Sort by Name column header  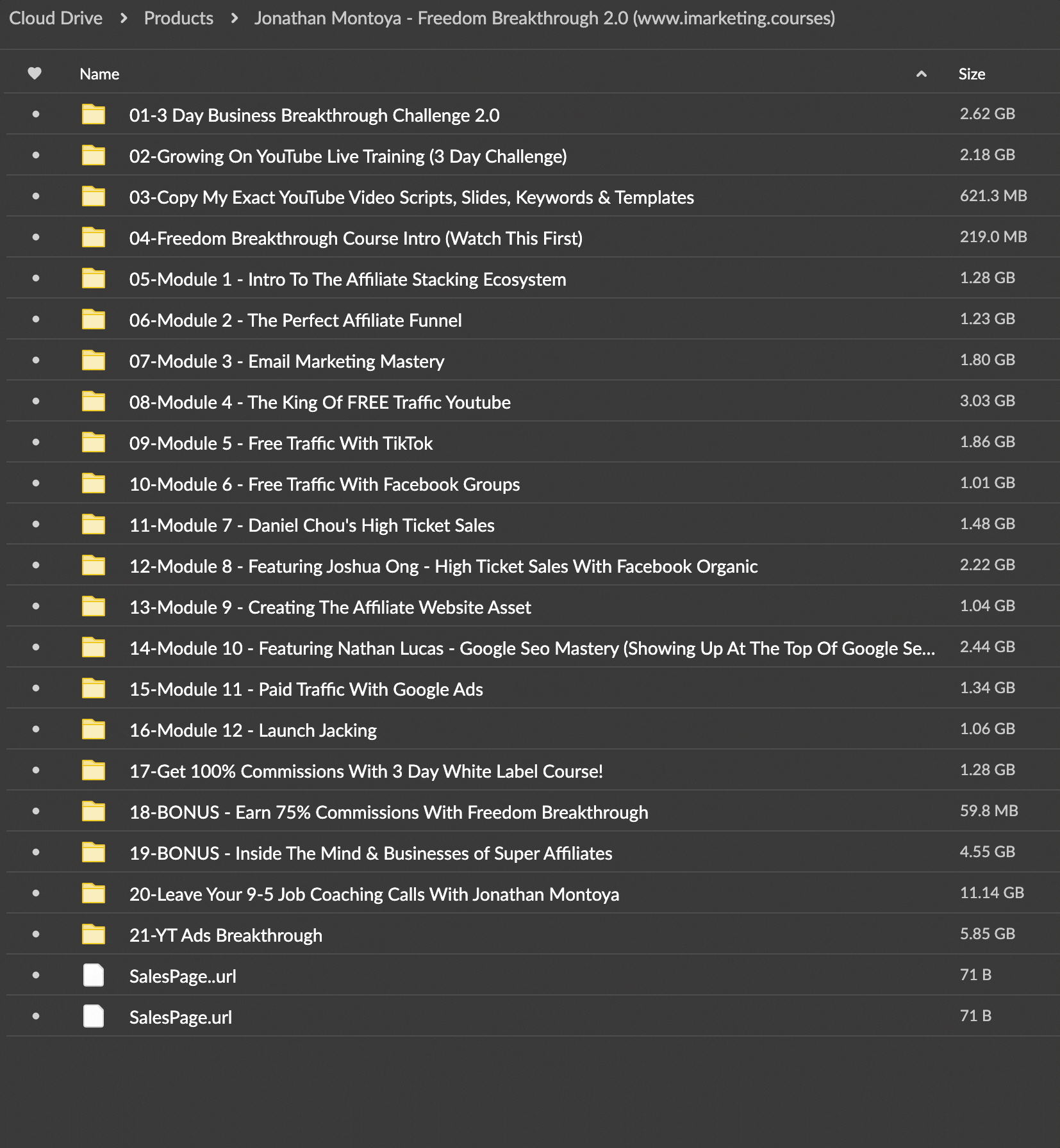99,74
